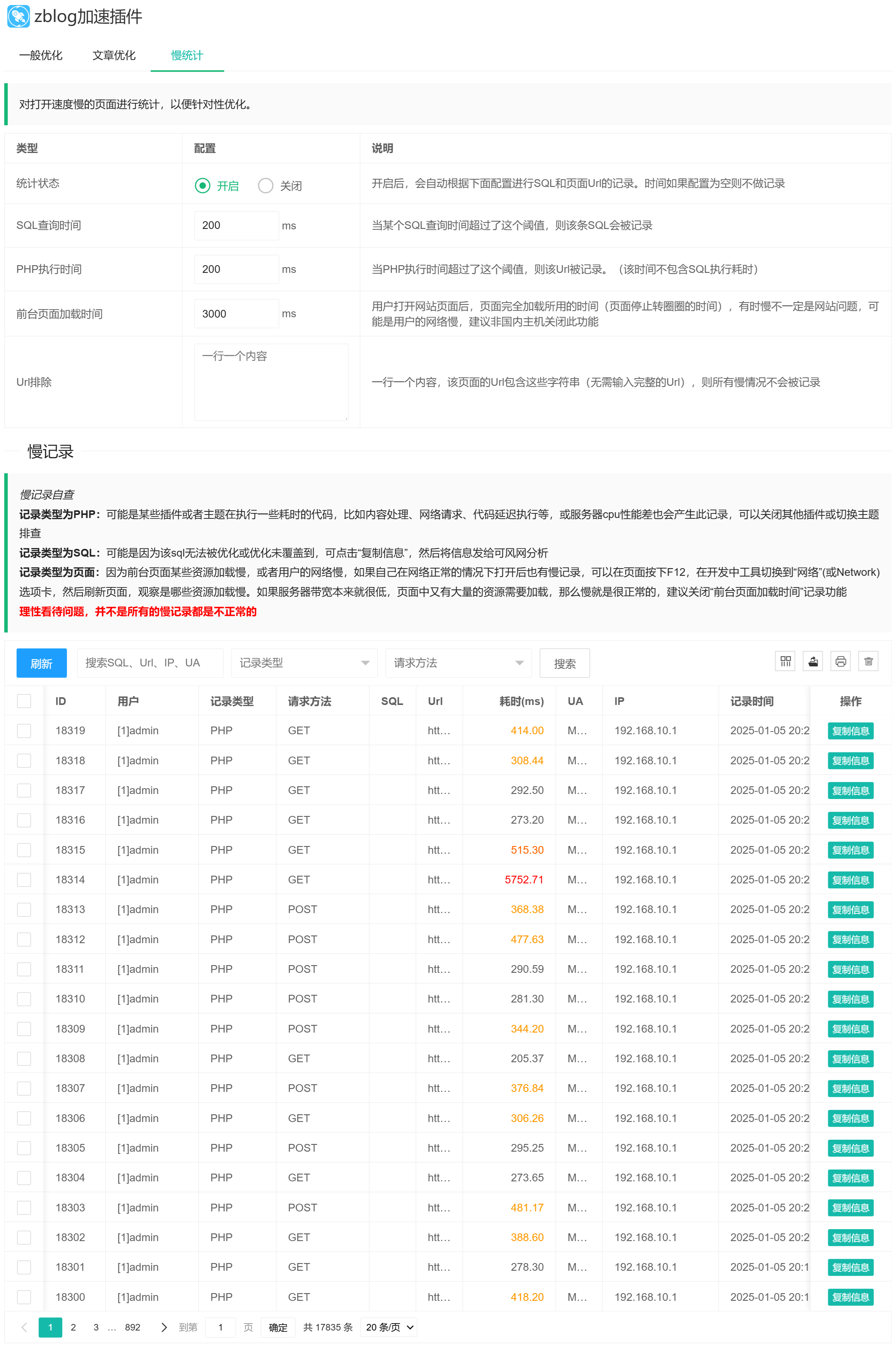
Task: Focus the PHP执行时间 input field
Action: click(x=236, y=269)
